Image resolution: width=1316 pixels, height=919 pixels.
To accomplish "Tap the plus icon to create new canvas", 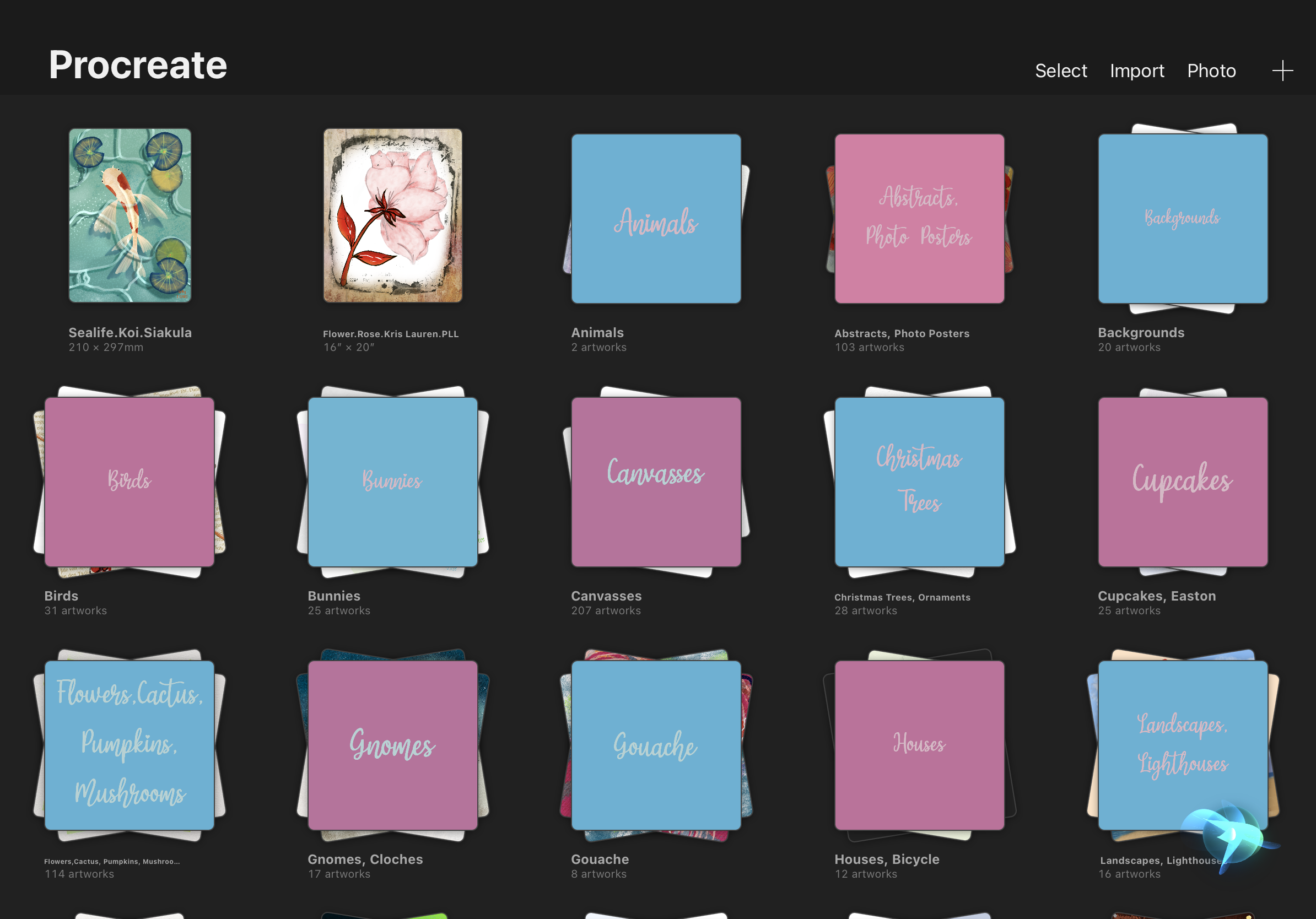I will pos(1282,71).
